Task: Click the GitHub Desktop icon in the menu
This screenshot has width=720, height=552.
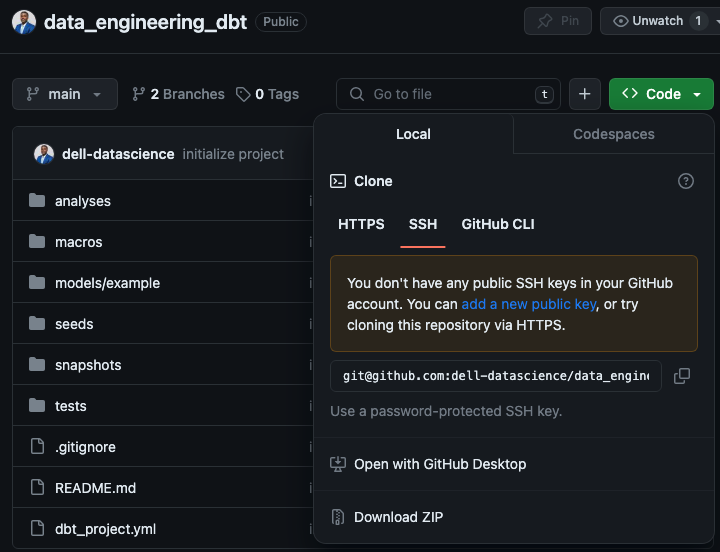Action: point(338,464)
